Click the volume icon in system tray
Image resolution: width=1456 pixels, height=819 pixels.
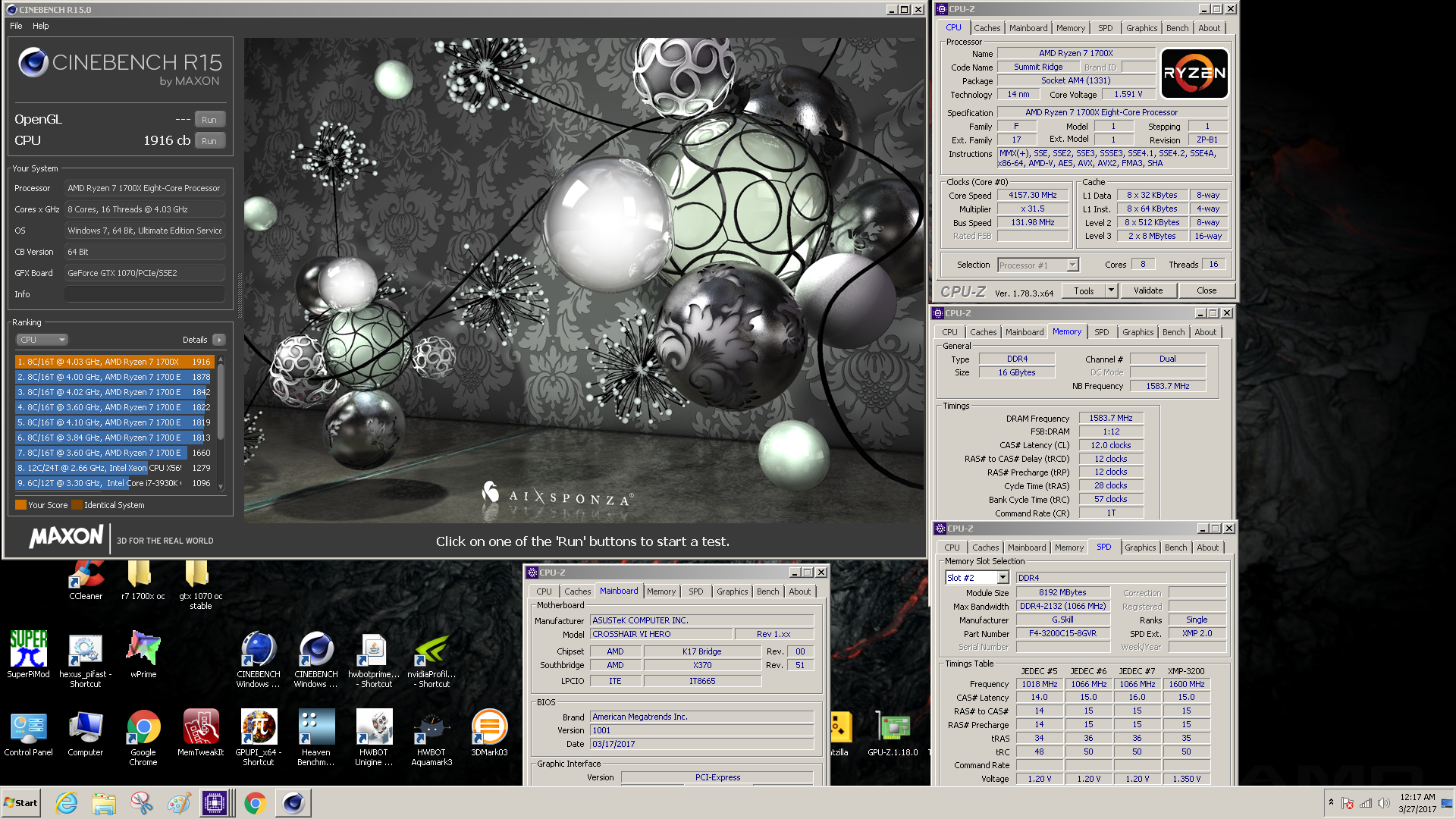coord(1384,803)
